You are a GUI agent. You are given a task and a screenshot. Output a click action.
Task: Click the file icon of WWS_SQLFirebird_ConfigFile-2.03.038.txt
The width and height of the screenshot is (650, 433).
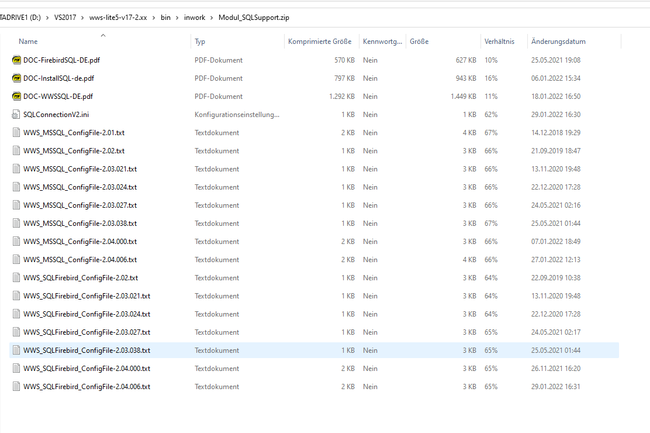[16, 351]
